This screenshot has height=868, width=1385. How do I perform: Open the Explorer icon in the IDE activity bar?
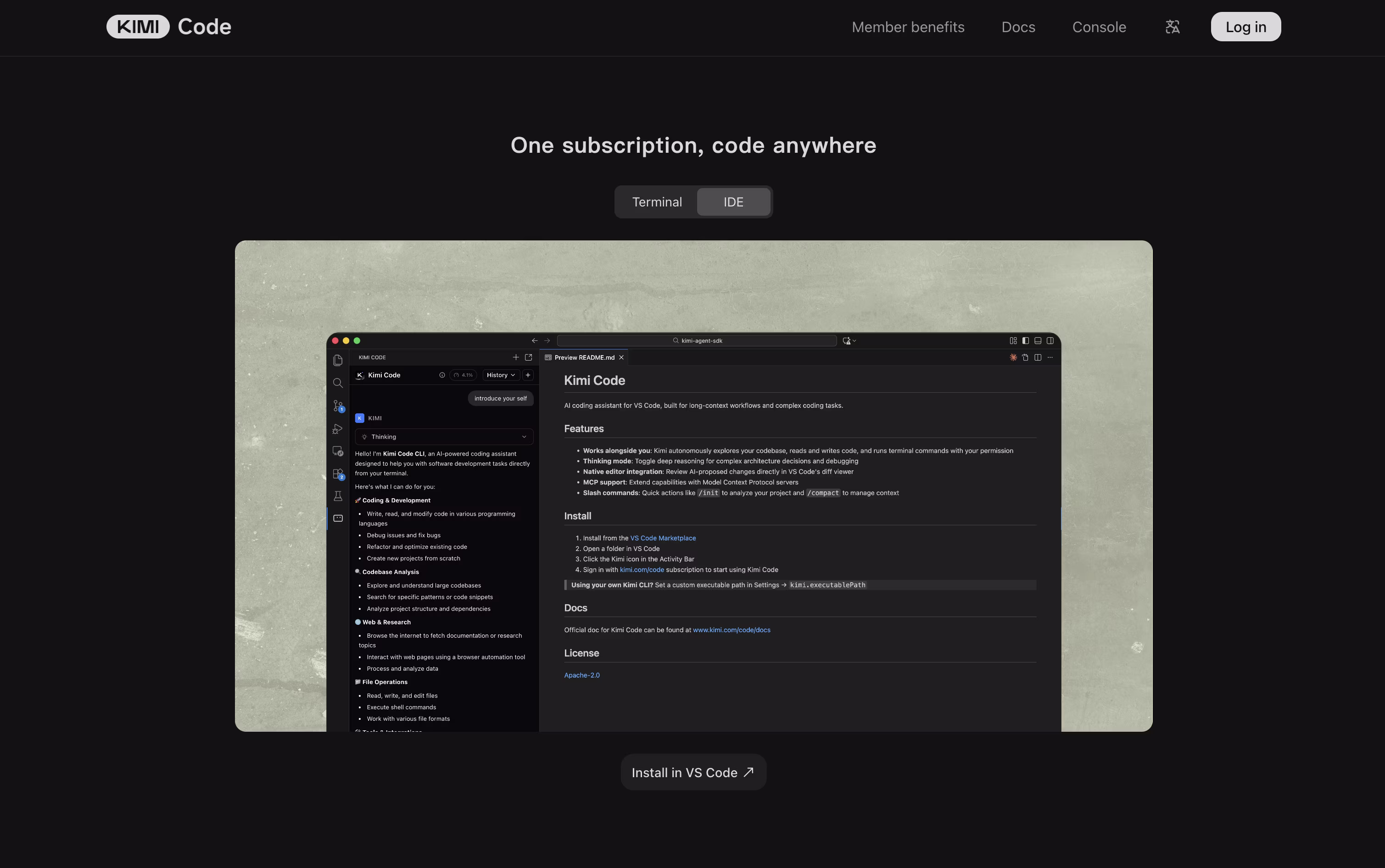tap(338, 360)
